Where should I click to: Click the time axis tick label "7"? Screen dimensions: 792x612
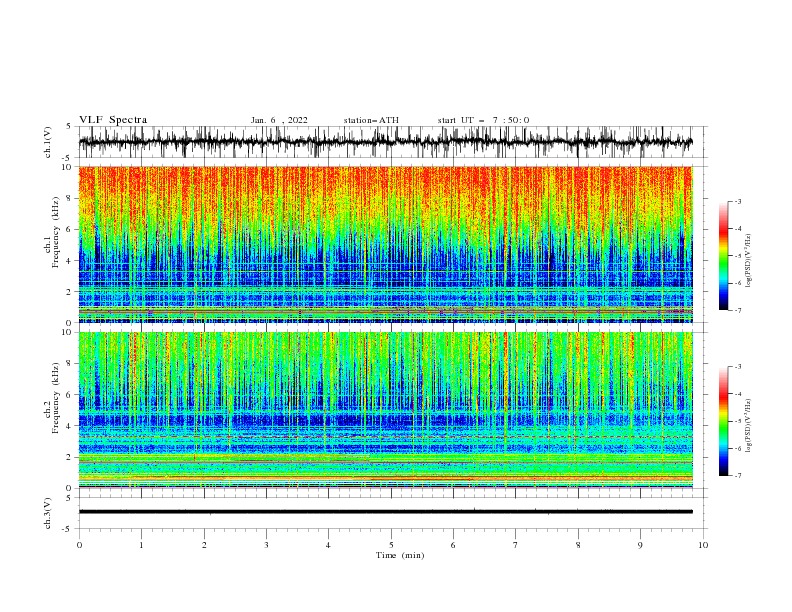pos(516,545)
